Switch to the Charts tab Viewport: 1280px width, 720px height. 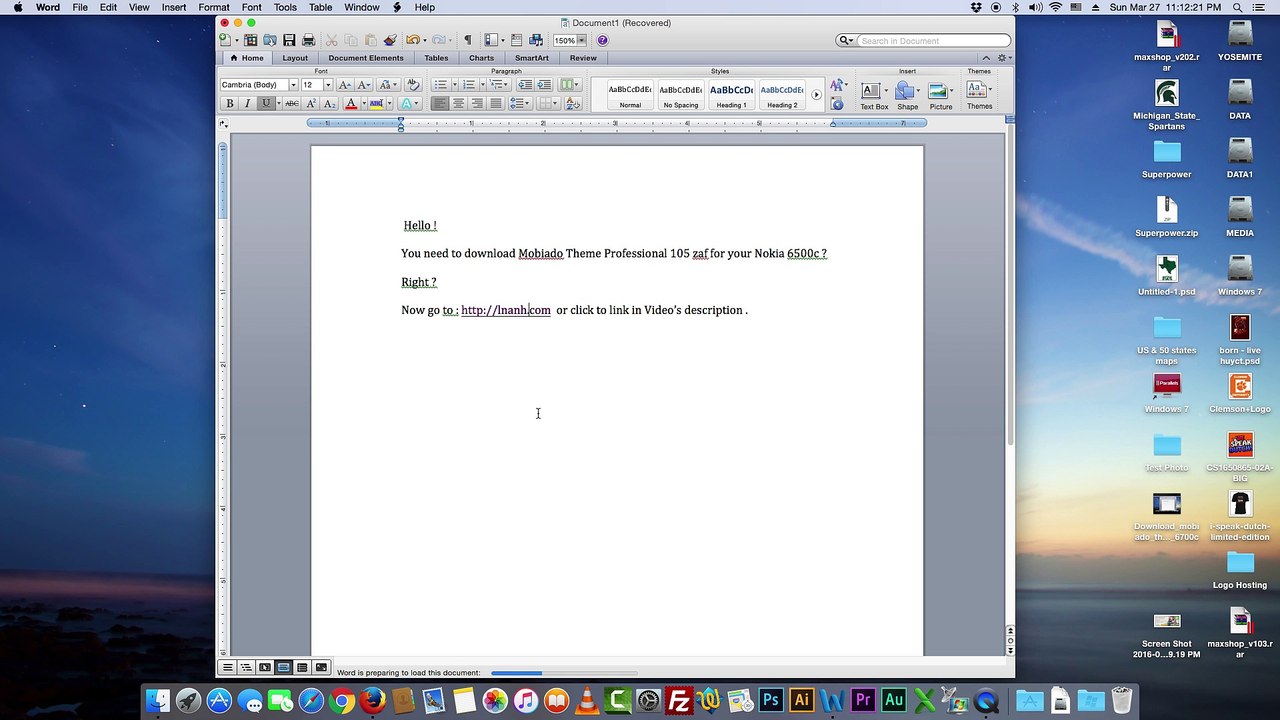tap(481, 58)
